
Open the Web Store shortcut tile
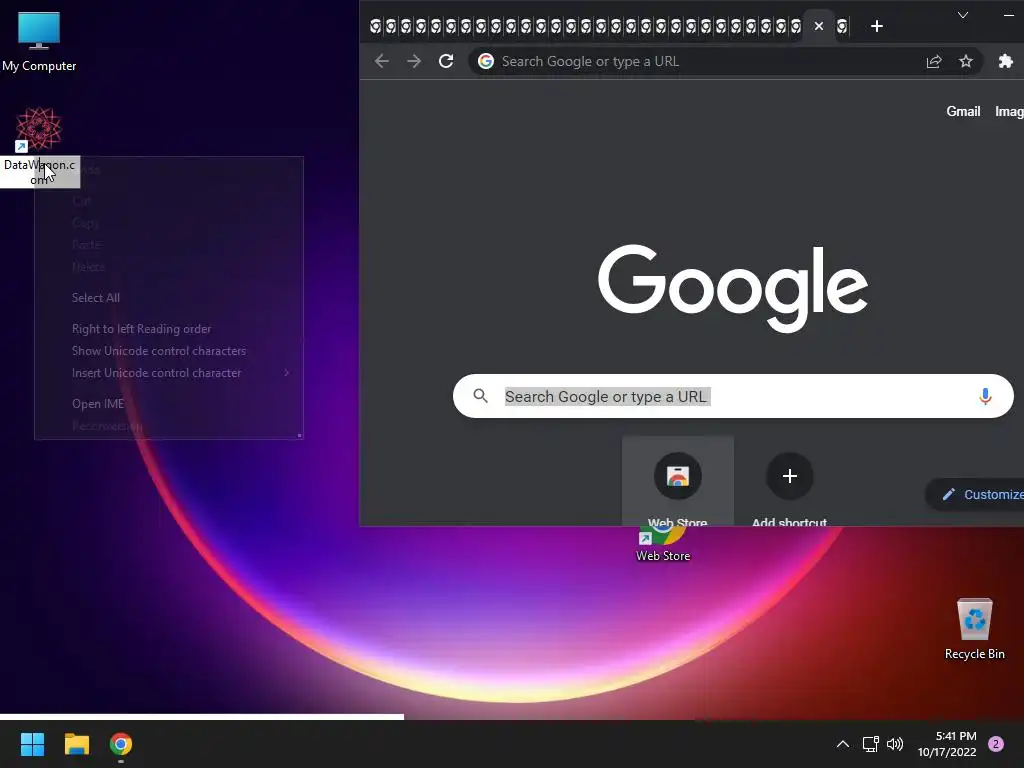[678, 481]
